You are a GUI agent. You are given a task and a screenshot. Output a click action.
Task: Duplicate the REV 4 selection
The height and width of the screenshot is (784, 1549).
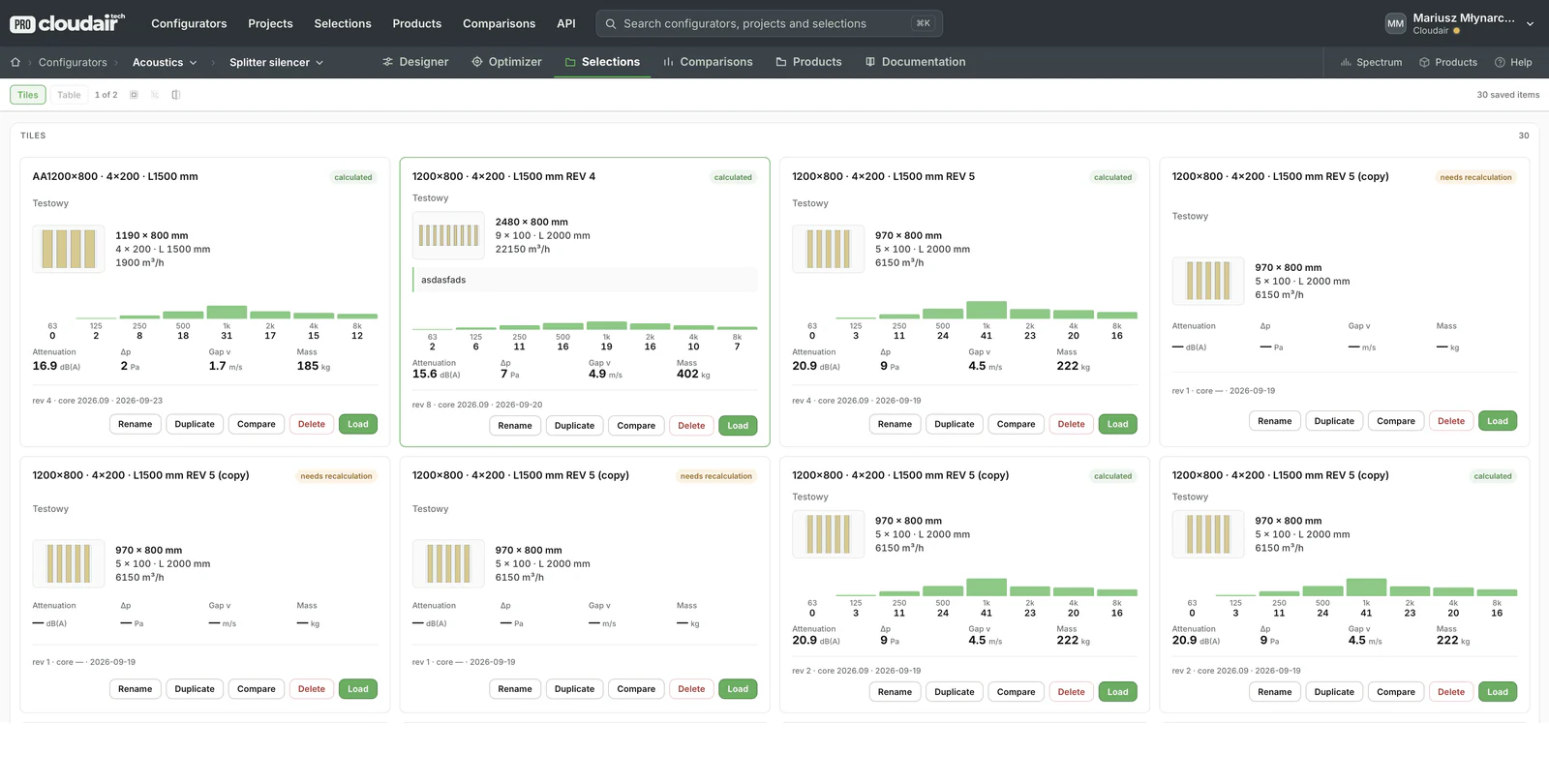coord(574,425)
